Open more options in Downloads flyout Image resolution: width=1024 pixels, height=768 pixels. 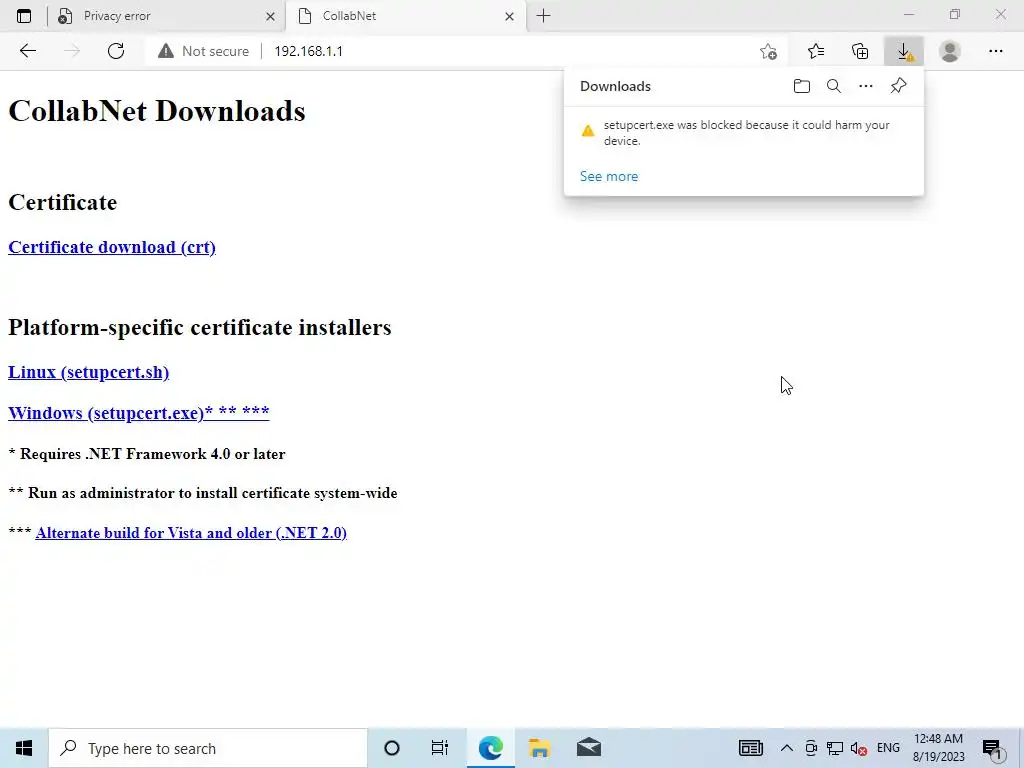point(865,86)
